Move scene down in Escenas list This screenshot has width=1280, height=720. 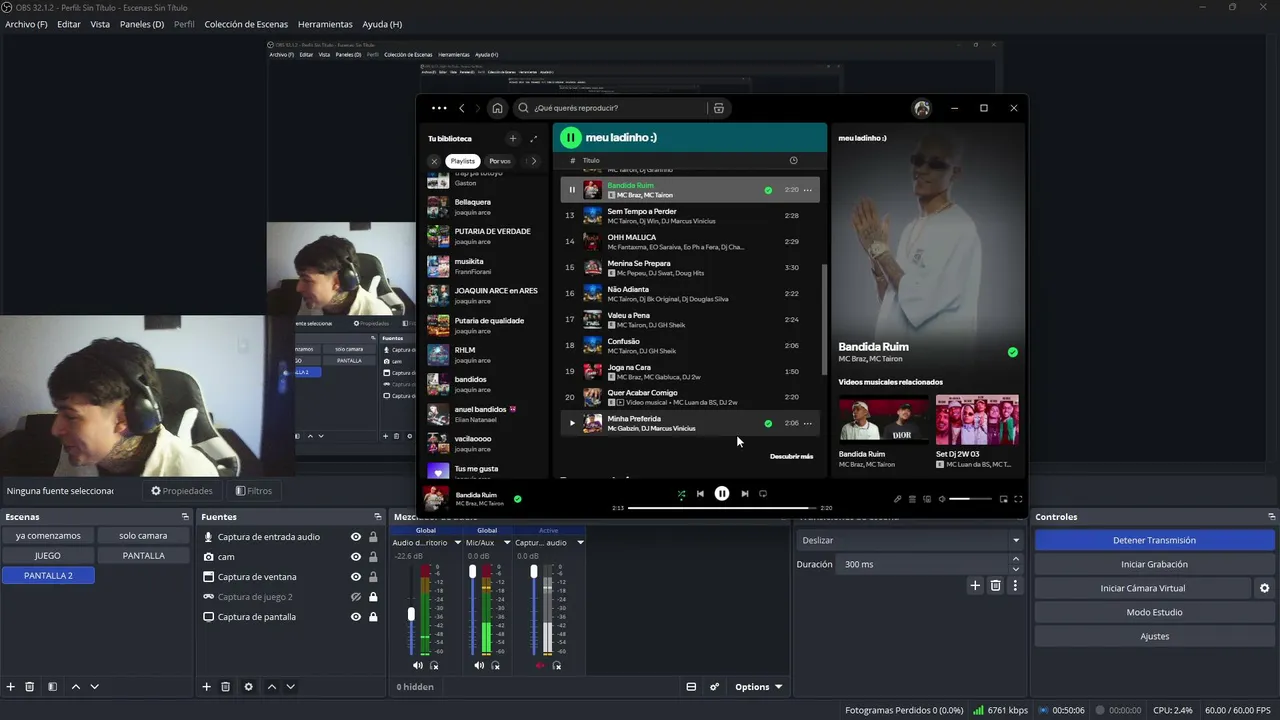(x=95, y=687)
